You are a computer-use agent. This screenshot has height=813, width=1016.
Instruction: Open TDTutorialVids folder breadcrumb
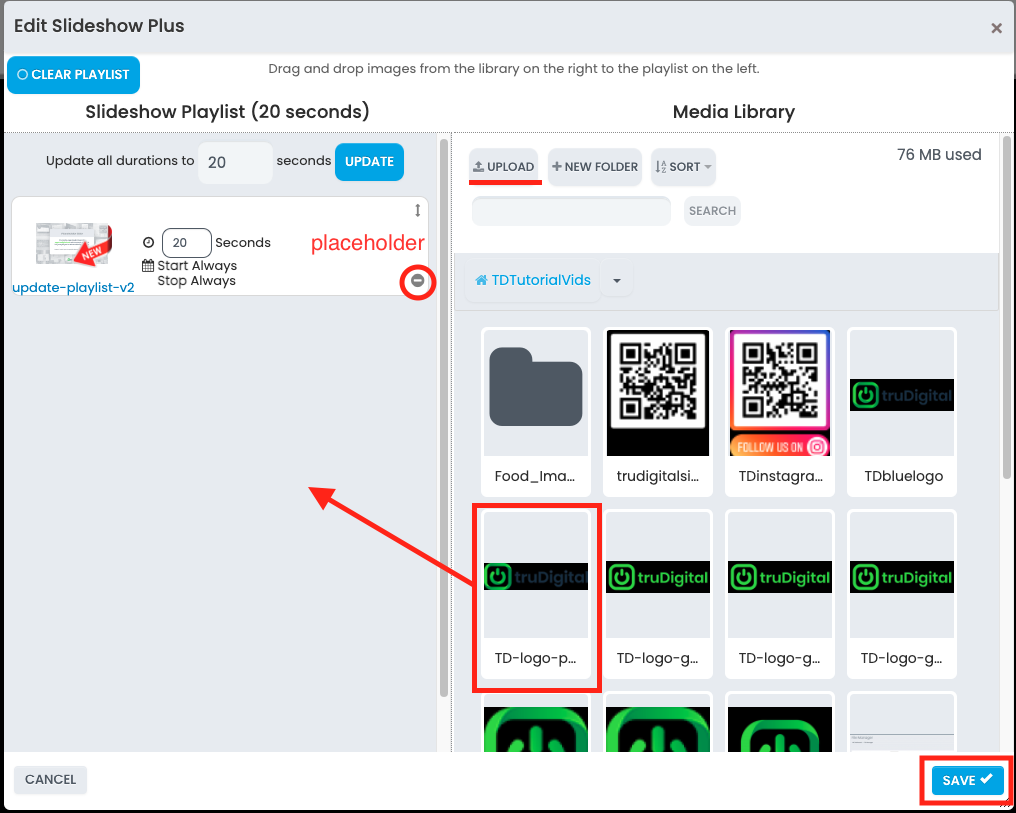[533, 281]
